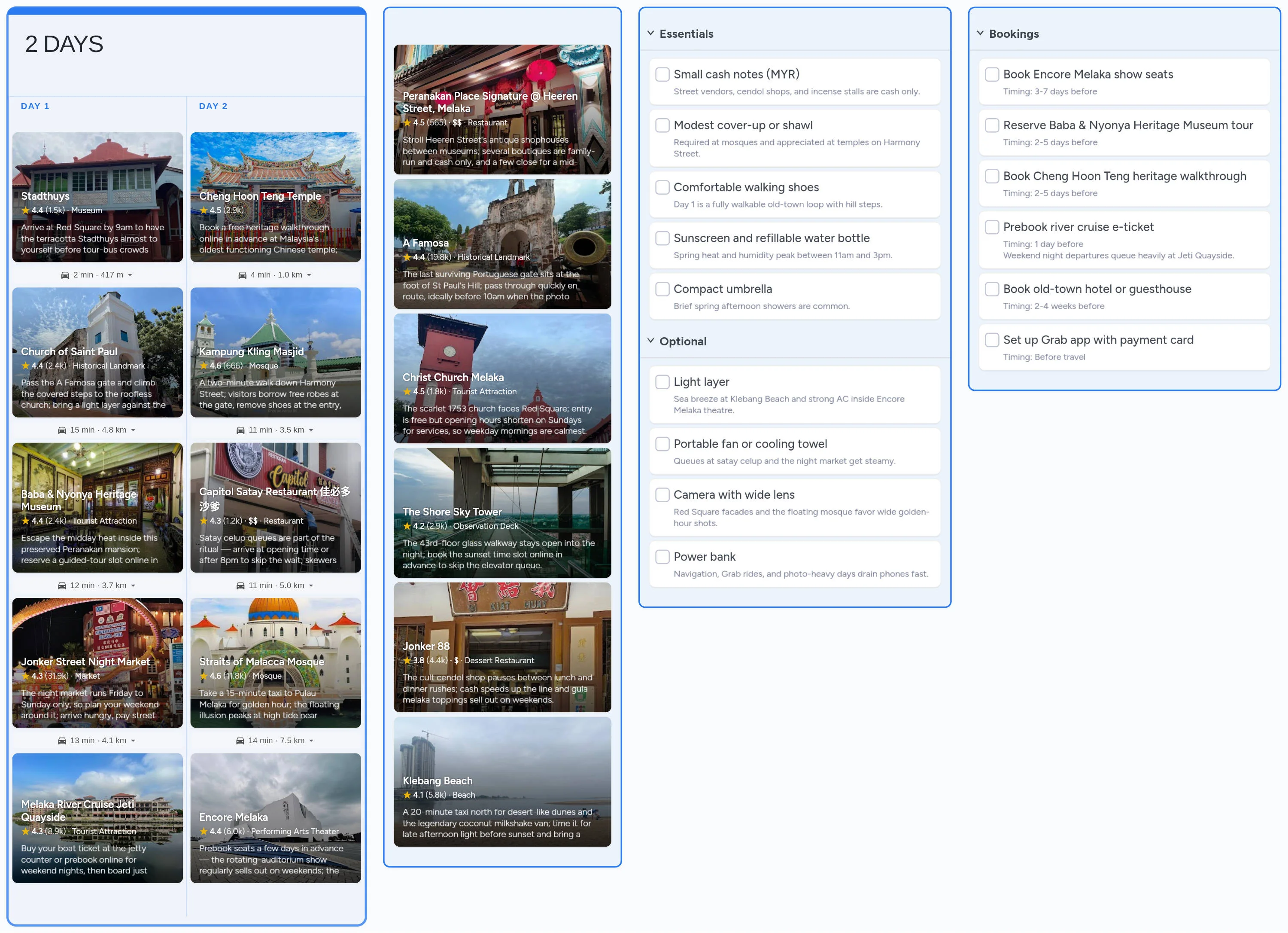The height and width of the screenshot is (933, 1288).
Task: Open dropdown arrow next to 2 min · 417 m
Action: click(130, 275)
